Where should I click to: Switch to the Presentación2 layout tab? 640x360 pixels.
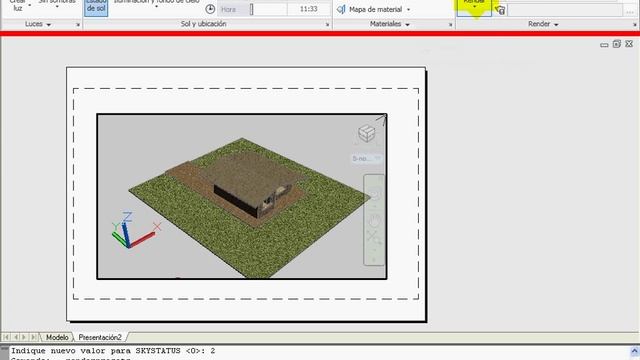tap(100, 338)
